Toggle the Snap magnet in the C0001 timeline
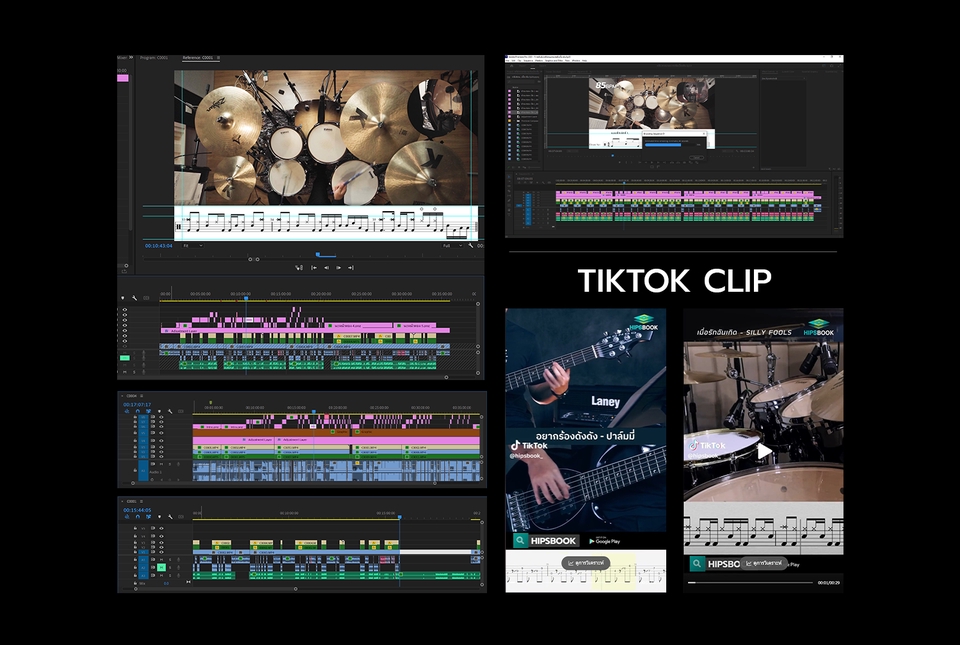The width and height of the screenshot is (960, 645). (x=138, y=516)
